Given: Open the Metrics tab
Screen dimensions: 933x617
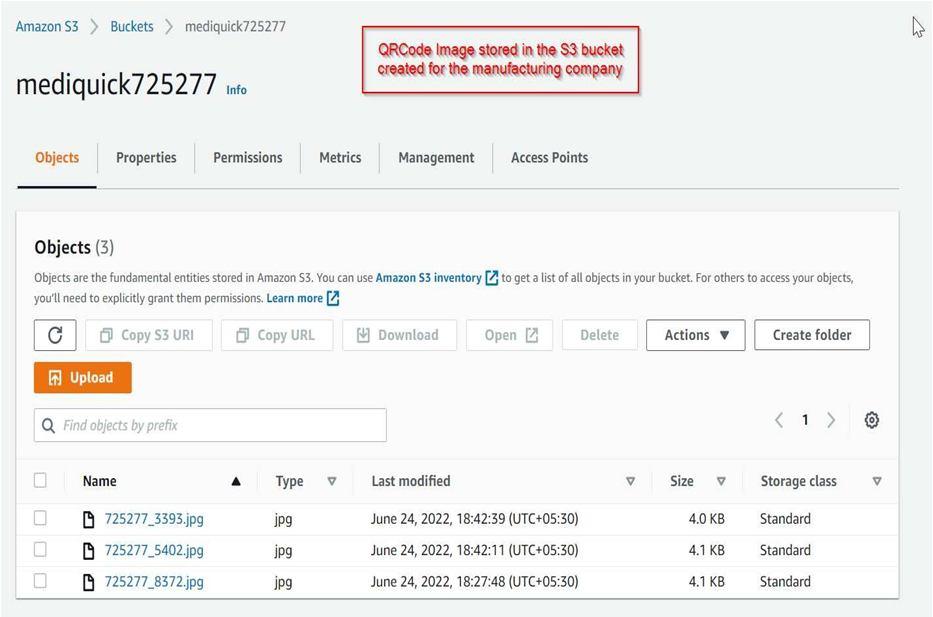Looking at the screenshot, I should (340, 158).
